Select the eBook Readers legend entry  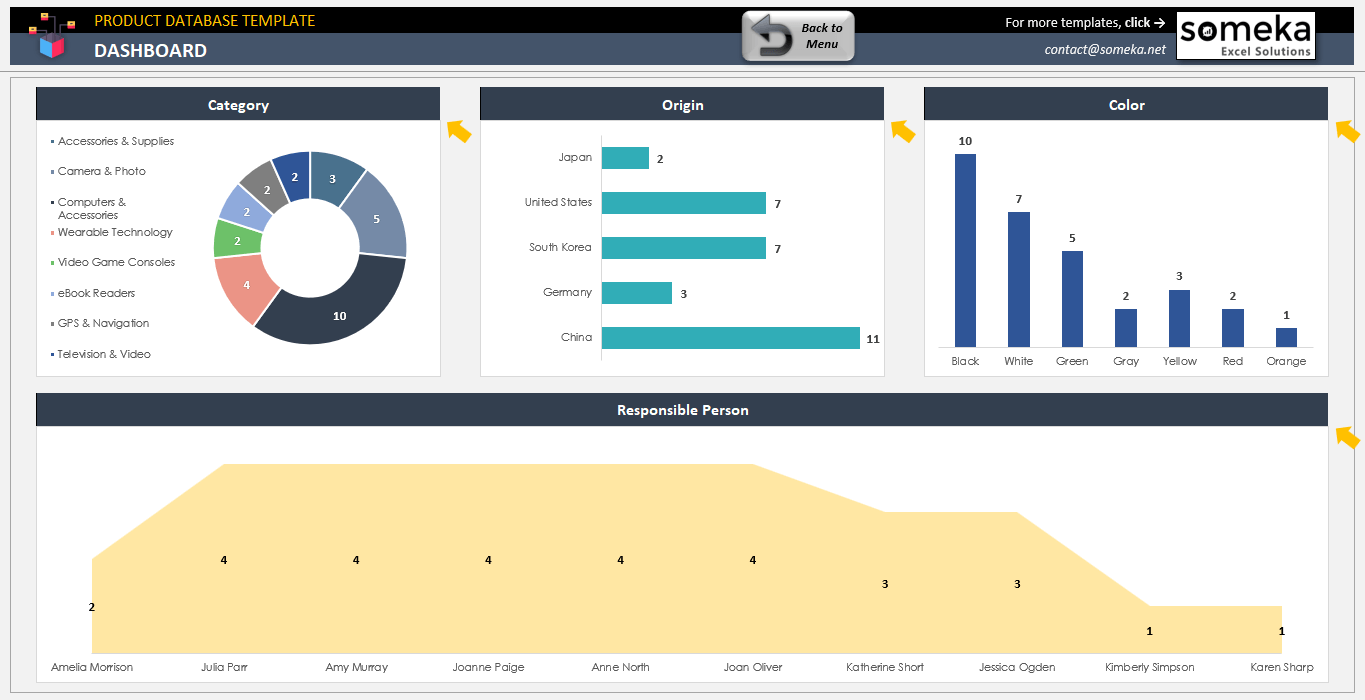[x=95, y=293]
